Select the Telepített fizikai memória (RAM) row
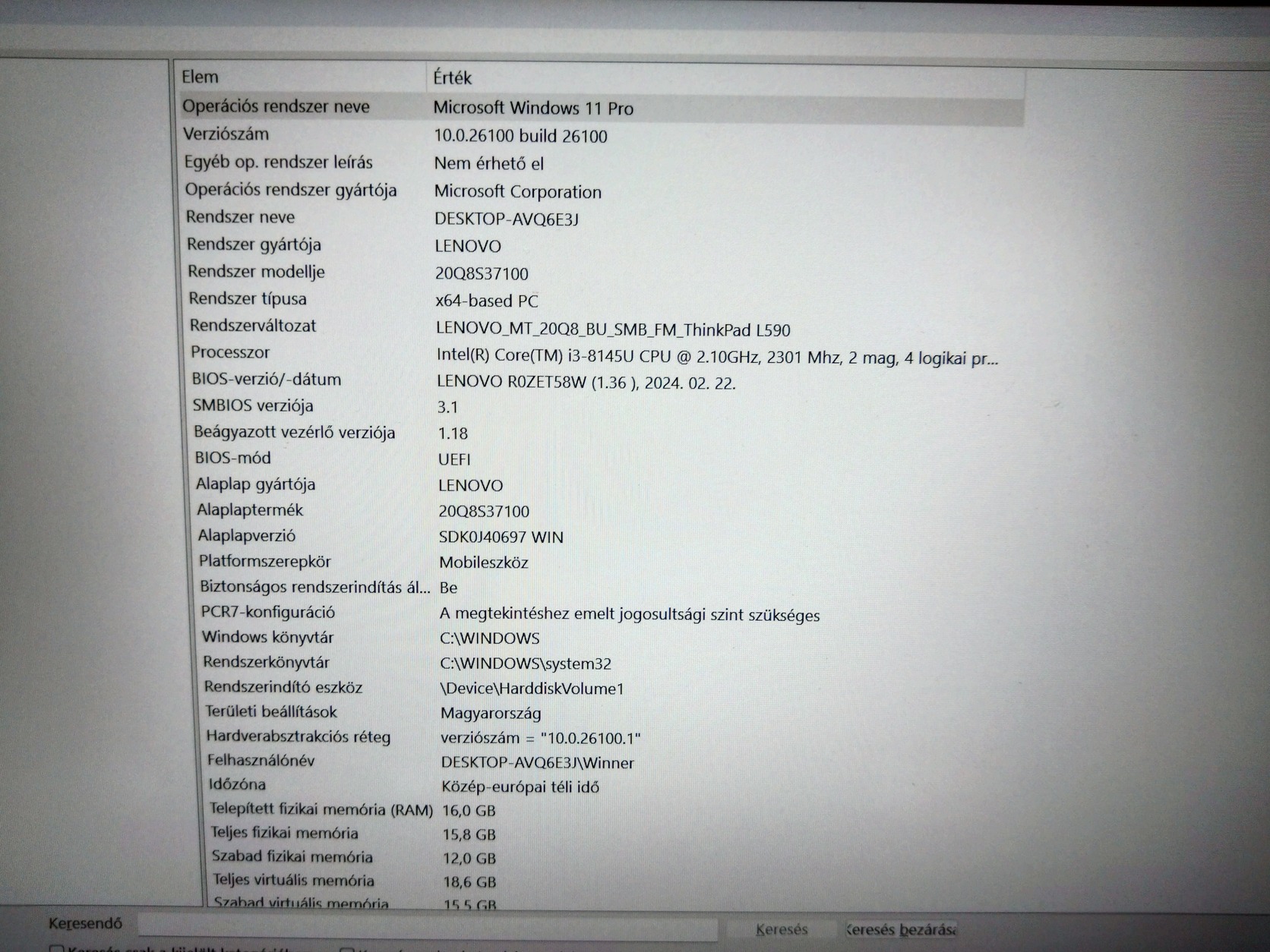The image size is (1270, 952). tap(321, 809)
